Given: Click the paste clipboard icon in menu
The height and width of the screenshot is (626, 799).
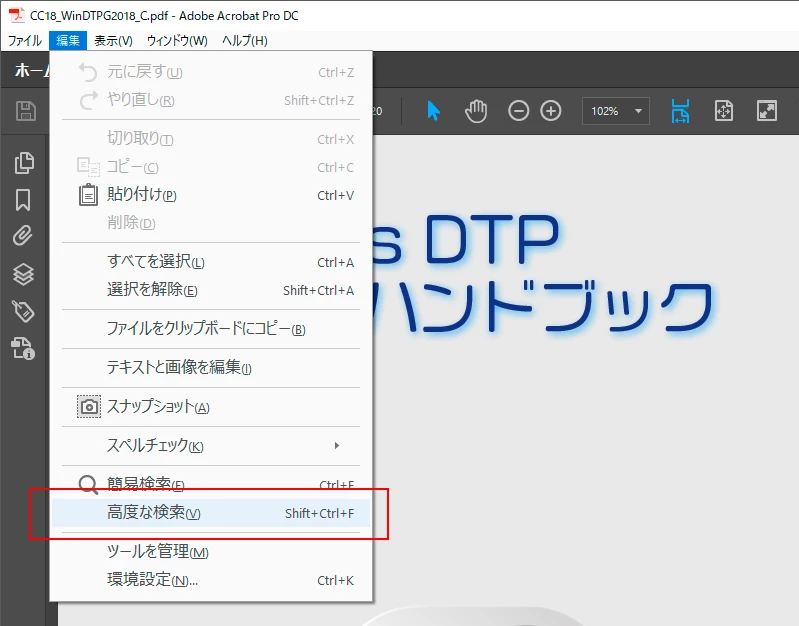Looking at the screenshot, I should click(88, 195).
